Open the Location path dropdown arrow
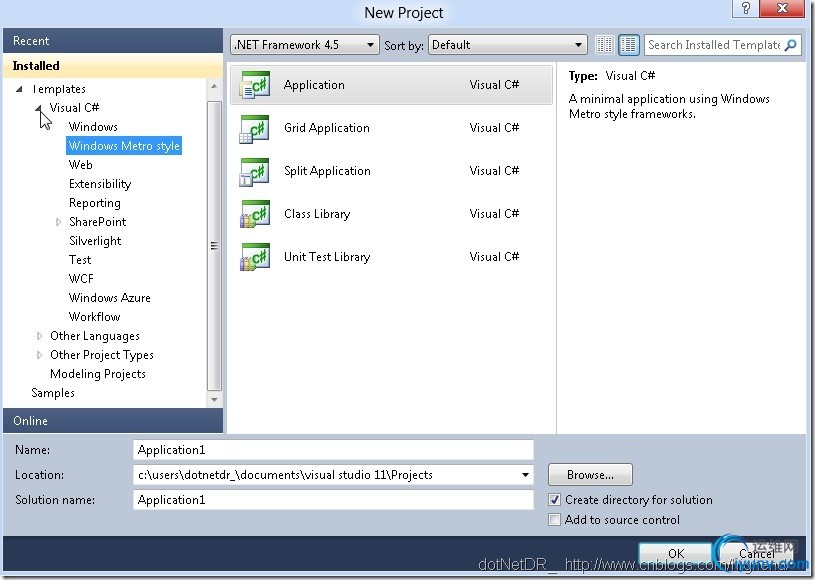The image size is (815, 580). click(525, 475)
